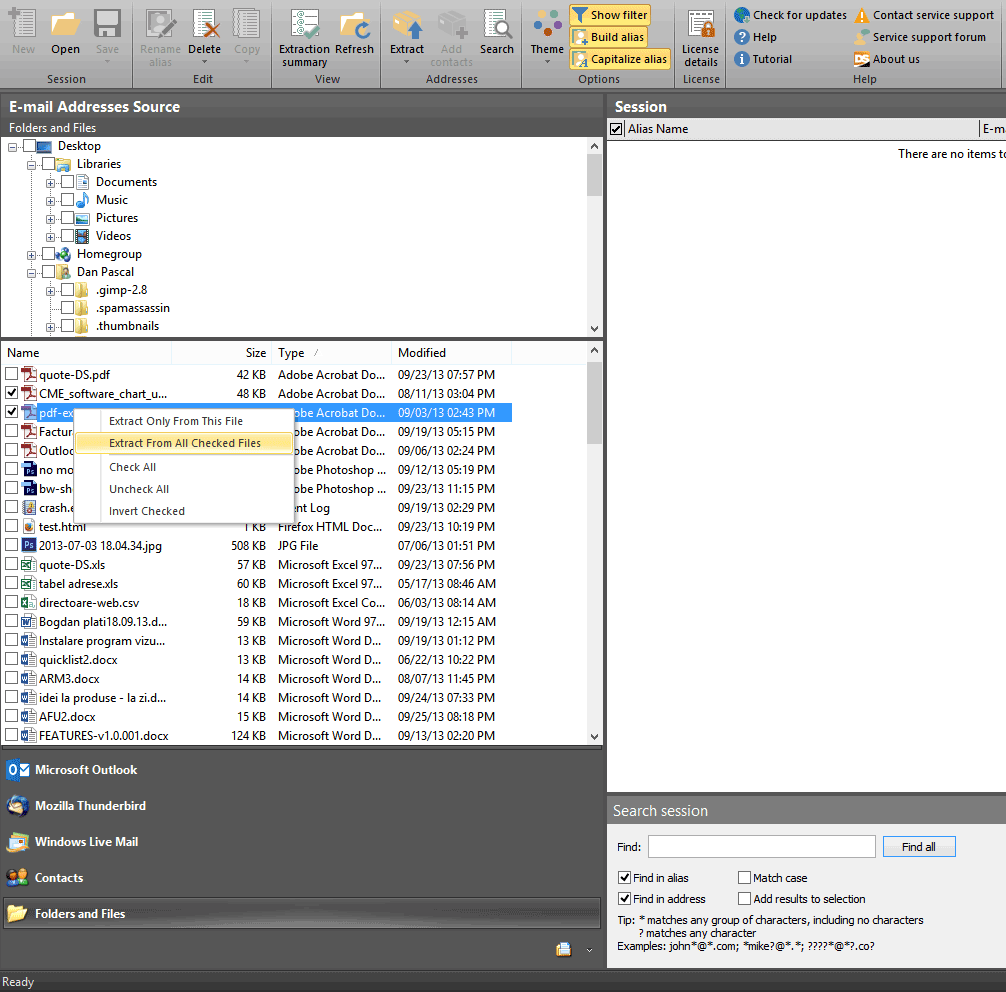Sort files by the Size column
This screenshot has width=1006, height=992.
click(221, 353)
